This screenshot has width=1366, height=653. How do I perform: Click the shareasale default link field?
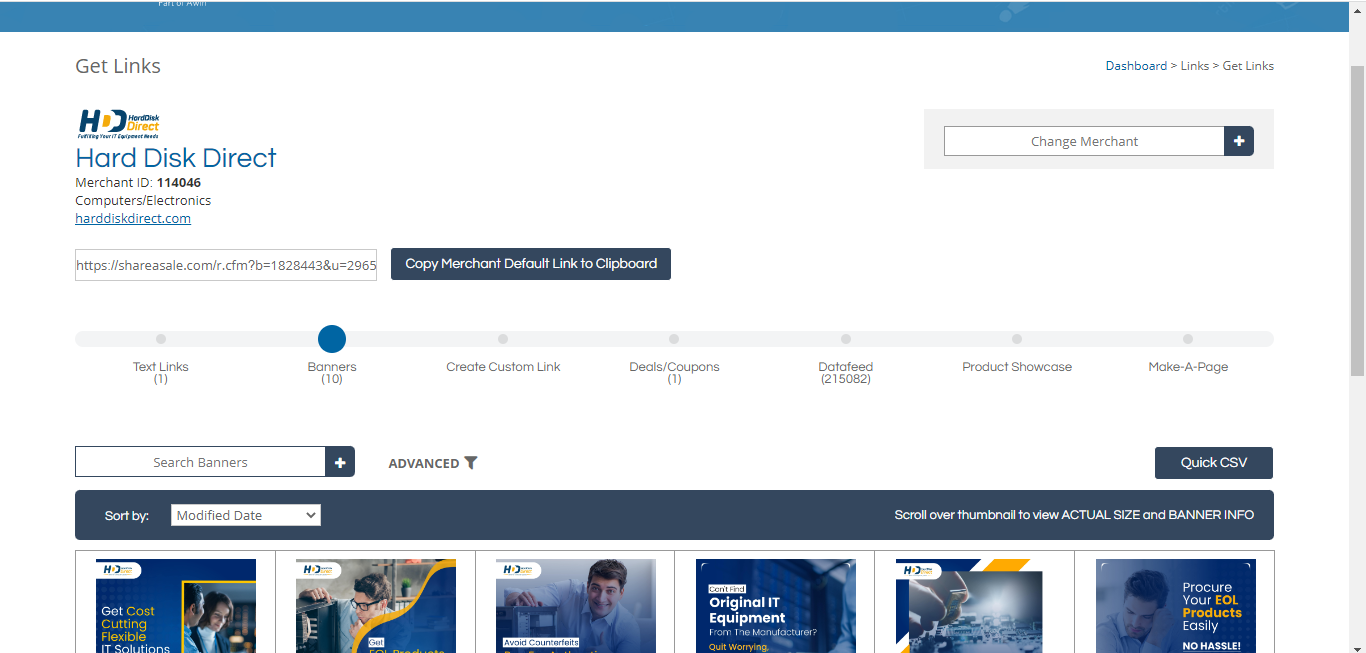point(226,265)
